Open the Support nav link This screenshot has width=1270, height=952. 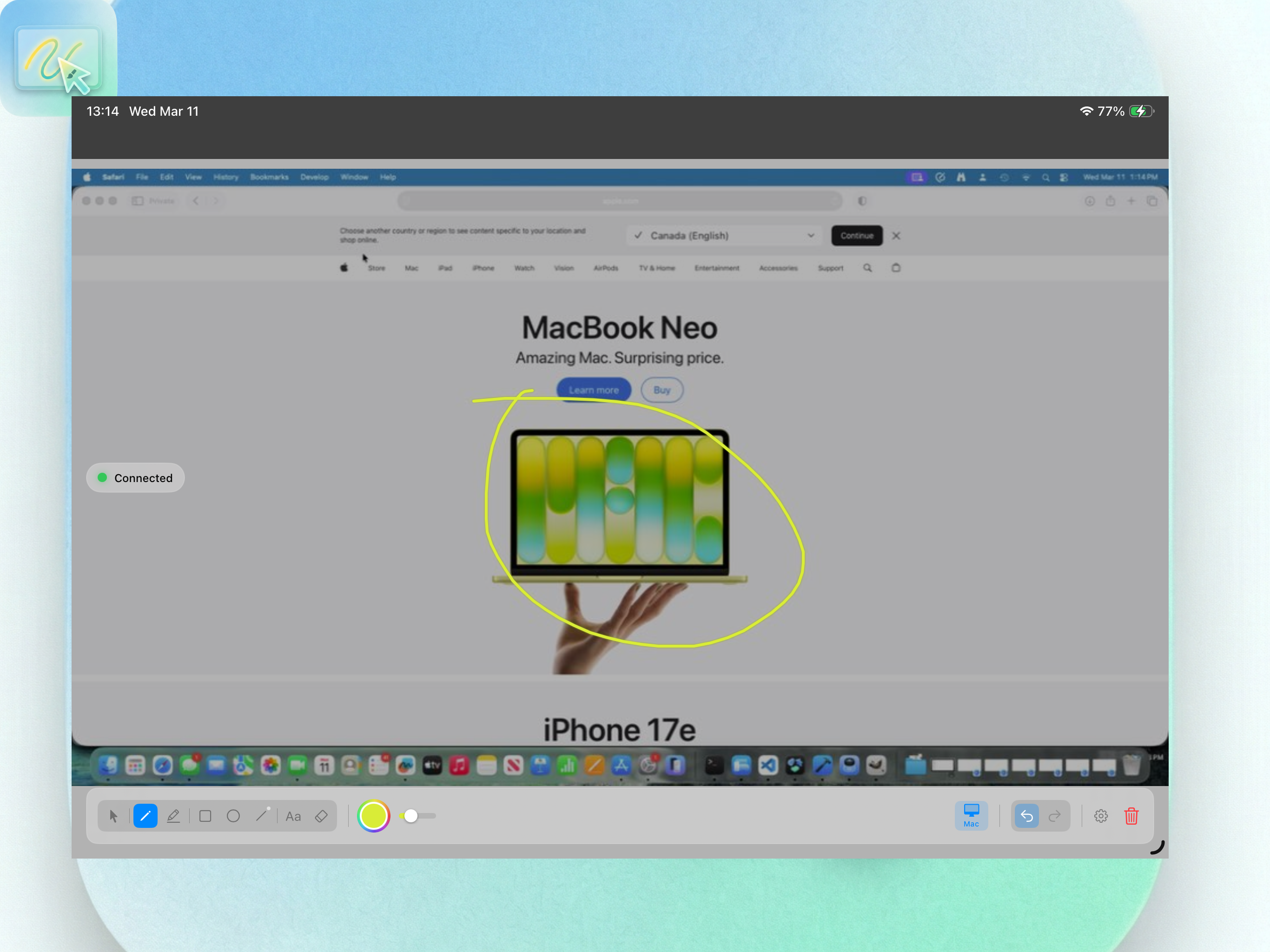831,268
